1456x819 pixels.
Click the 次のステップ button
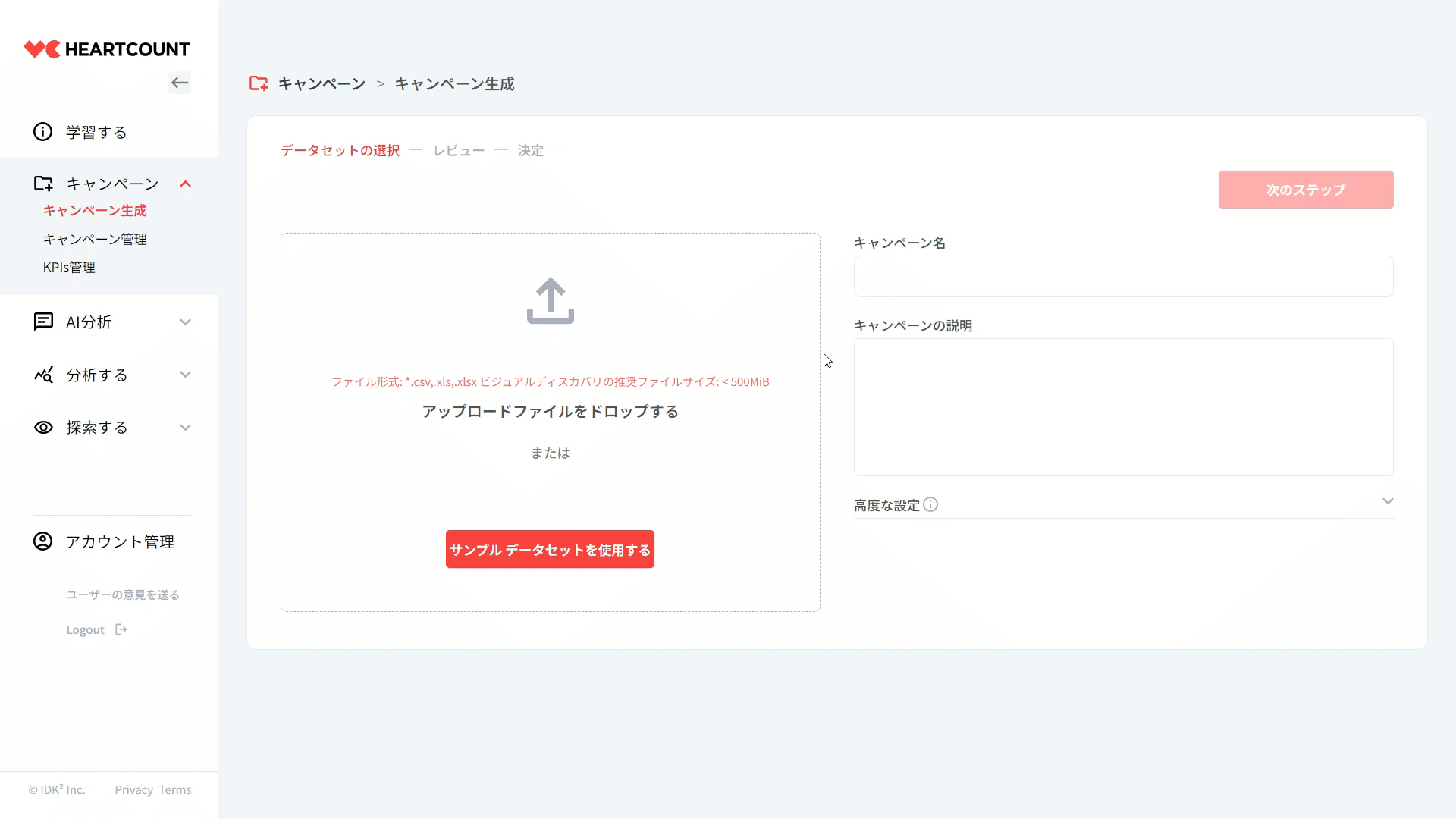pyautogui.click(x=1305, y=190)
